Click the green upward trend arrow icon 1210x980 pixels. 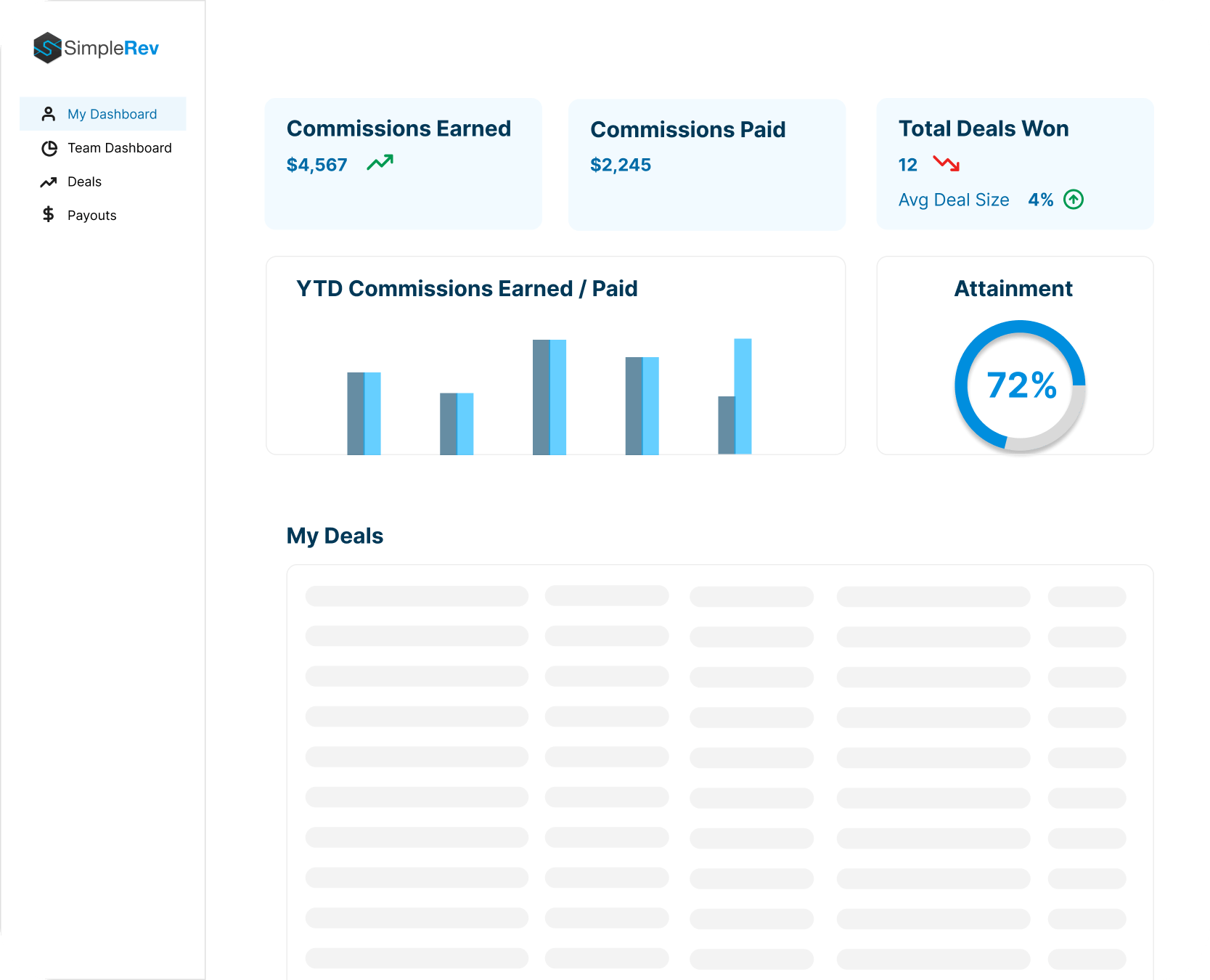[x=380, y=163]
